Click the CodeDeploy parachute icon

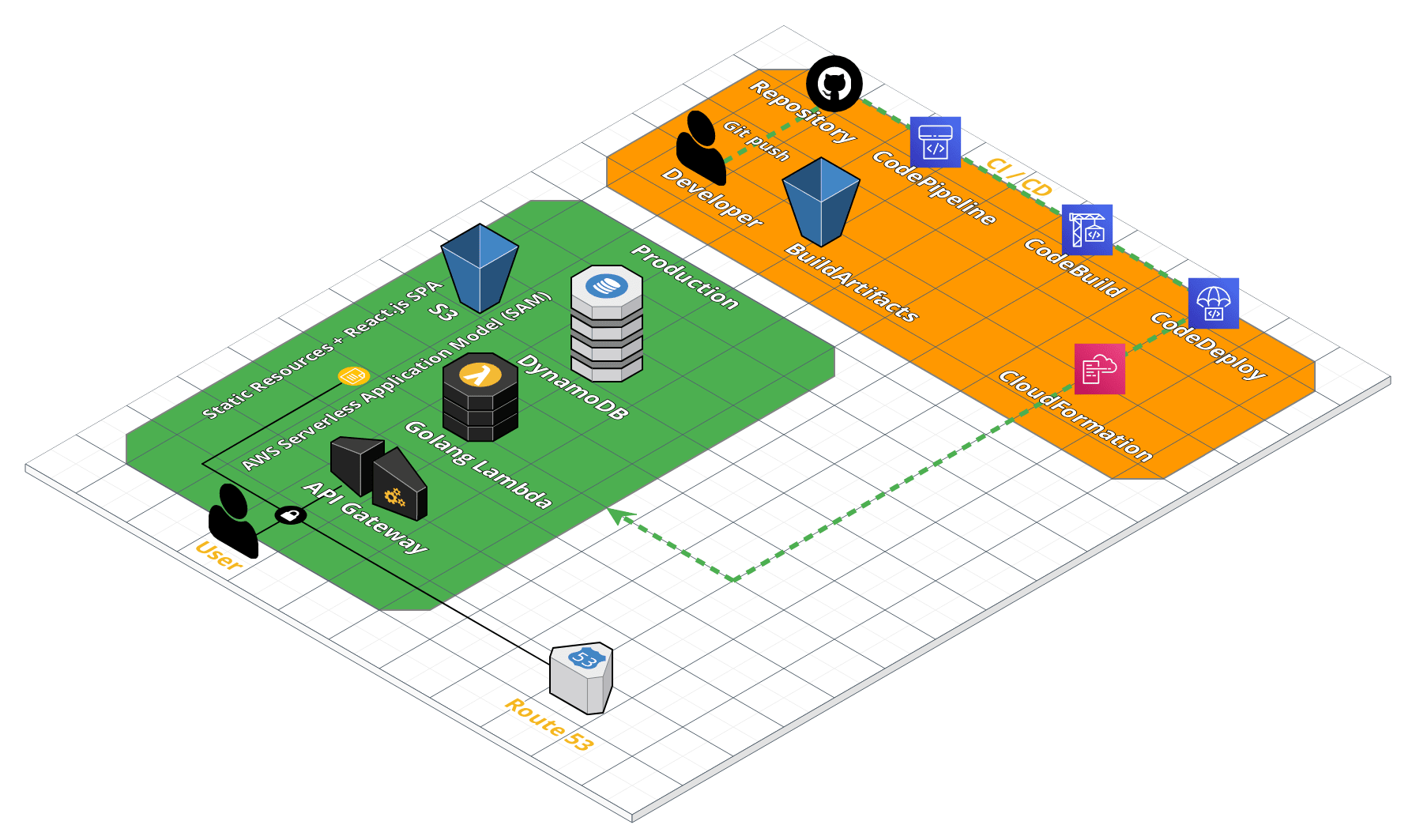(1214, 303)
